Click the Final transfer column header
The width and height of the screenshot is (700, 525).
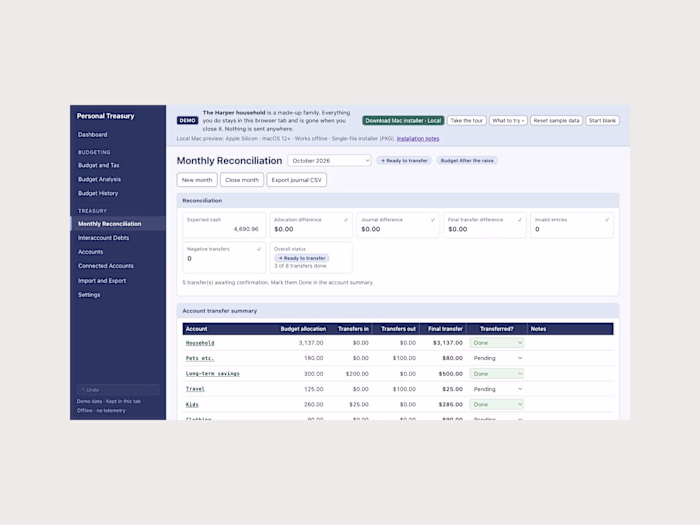coord(445,329)
